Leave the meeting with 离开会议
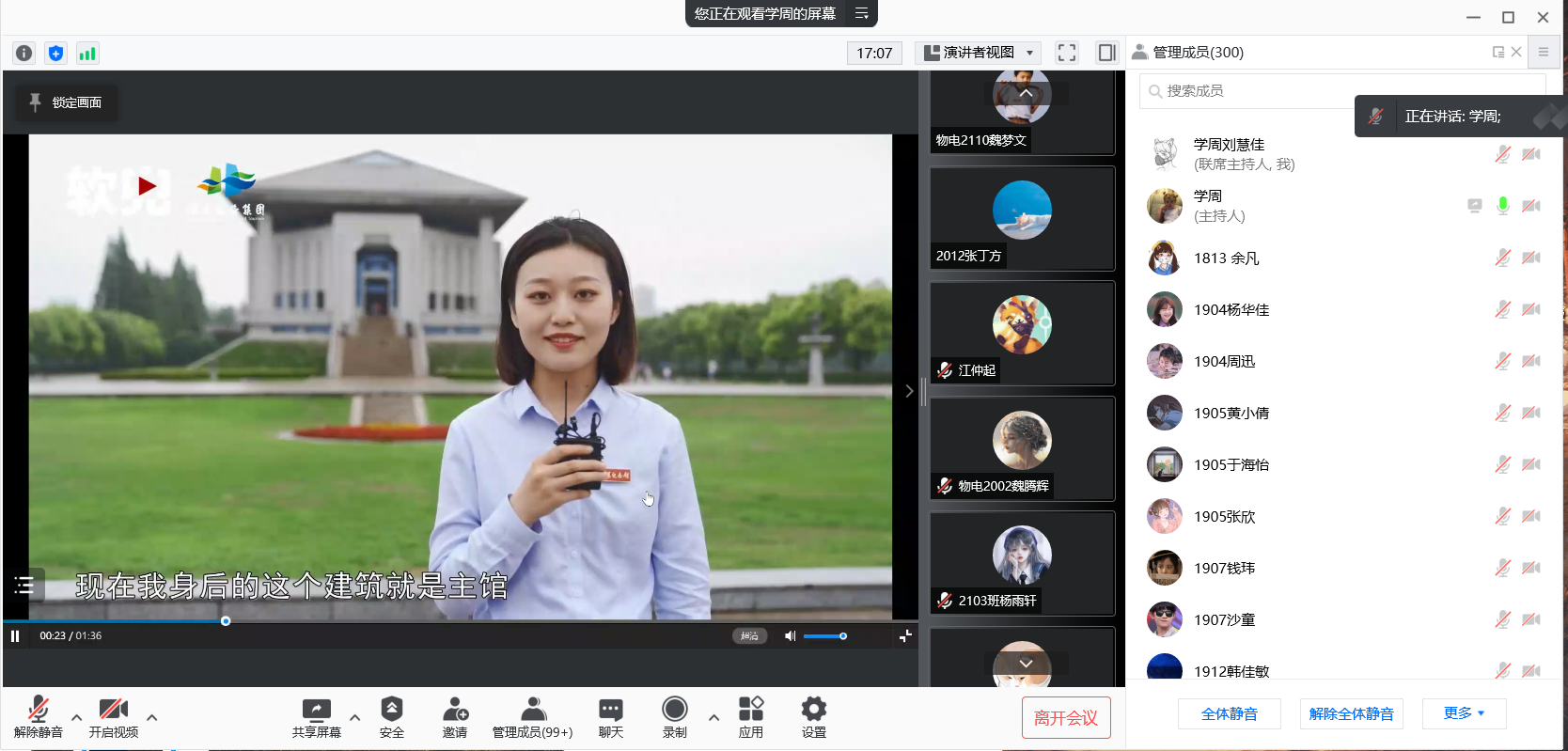 1066,718
